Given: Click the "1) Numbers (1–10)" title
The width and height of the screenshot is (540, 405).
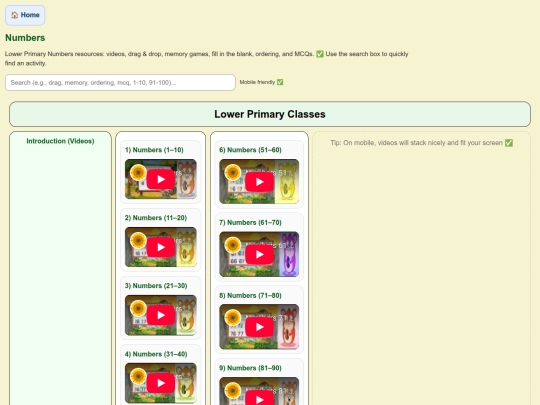Looking at the screenshot, I should point(154,150).
